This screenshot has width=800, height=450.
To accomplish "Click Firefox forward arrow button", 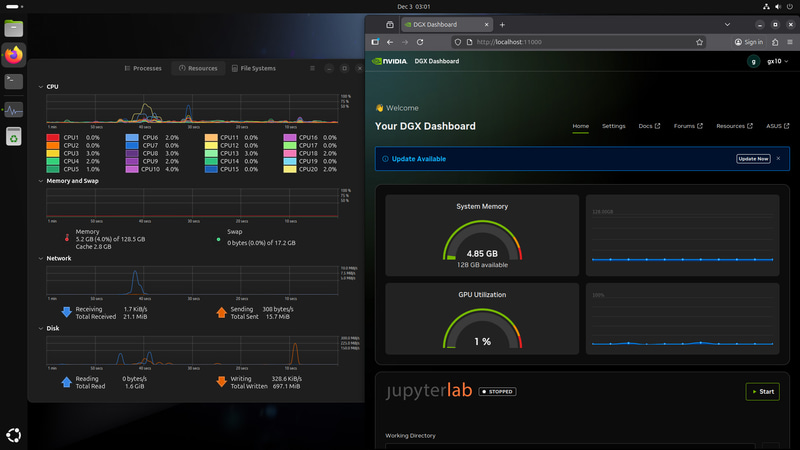I will pyautogui.click(x=405, y=42).
